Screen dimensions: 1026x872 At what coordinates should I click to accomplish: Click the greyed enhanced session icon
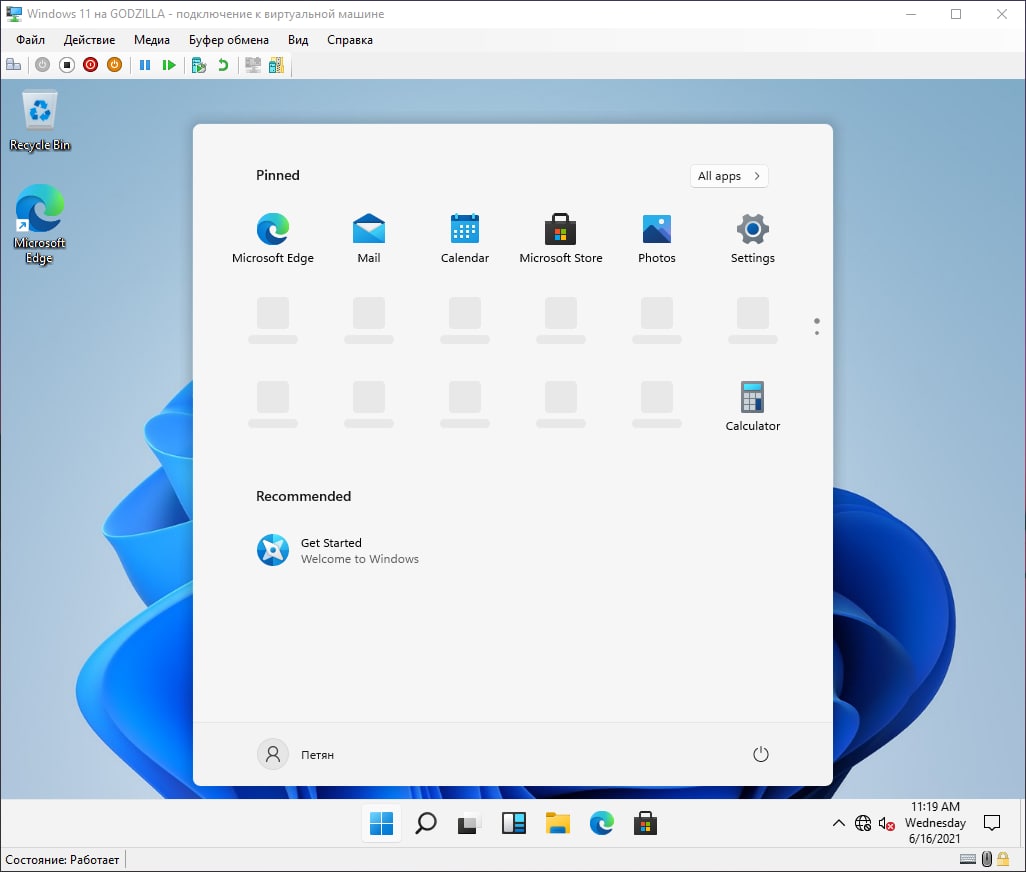pyautogui.click(x=253, y=65)
